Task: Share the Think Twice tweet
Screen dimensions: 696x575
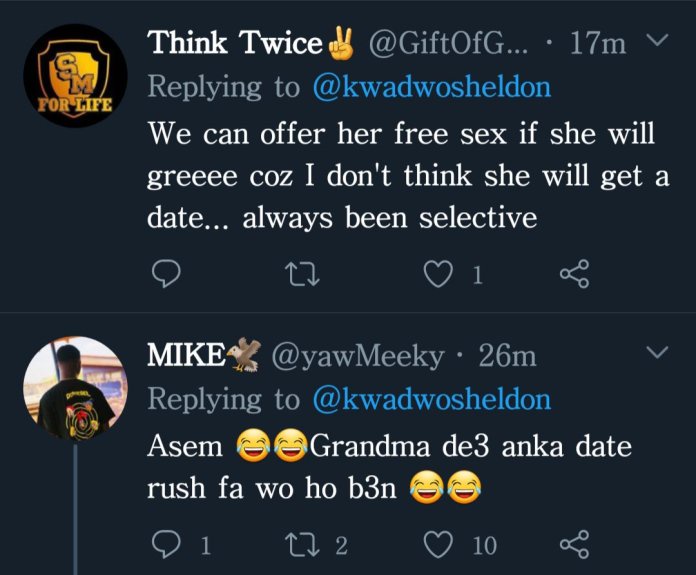Action: (572, 274)
